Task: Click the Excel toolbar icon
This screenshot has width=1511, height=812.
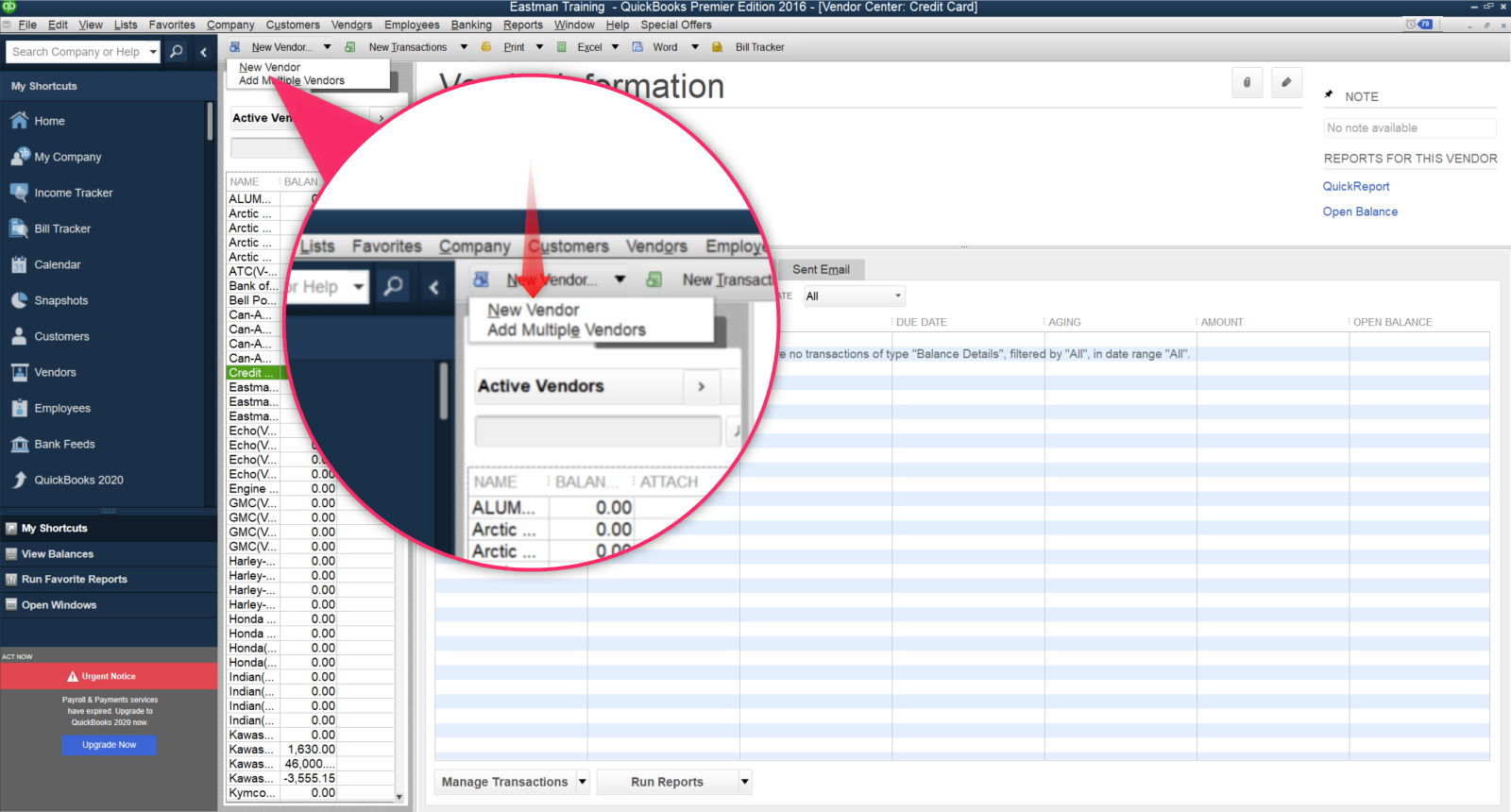Action: pos(562,47)
